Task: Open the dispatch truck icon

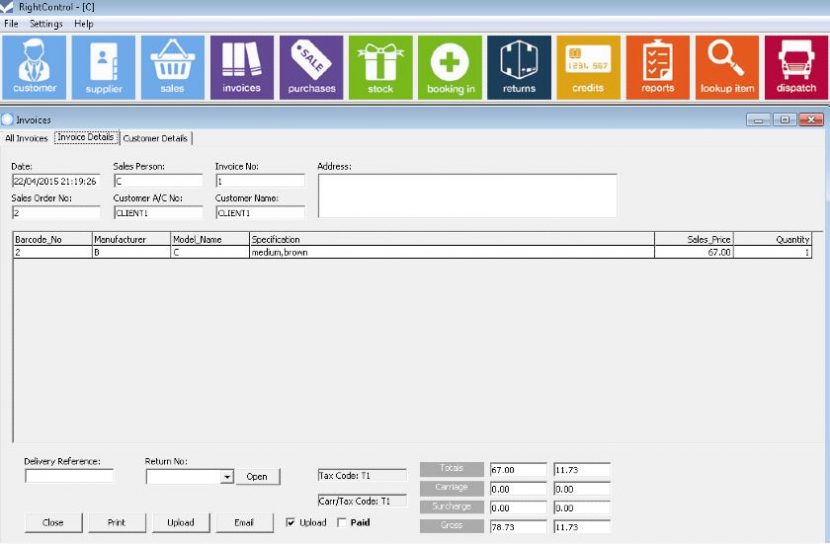Action: click(796, 67)
